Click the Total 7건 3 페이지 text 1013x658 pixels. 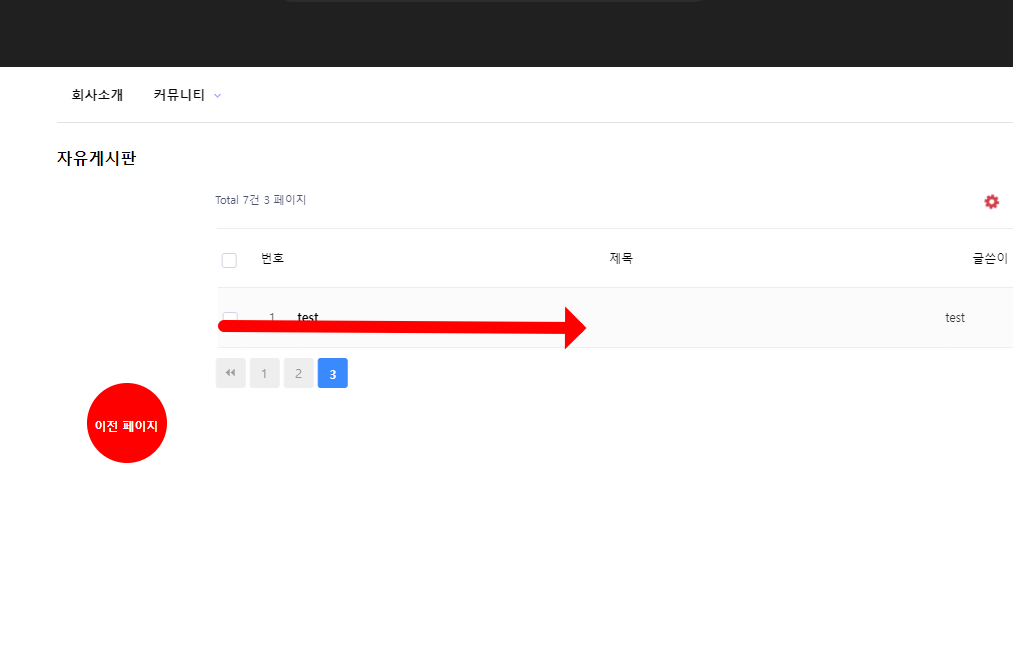[x=260, y=200]
